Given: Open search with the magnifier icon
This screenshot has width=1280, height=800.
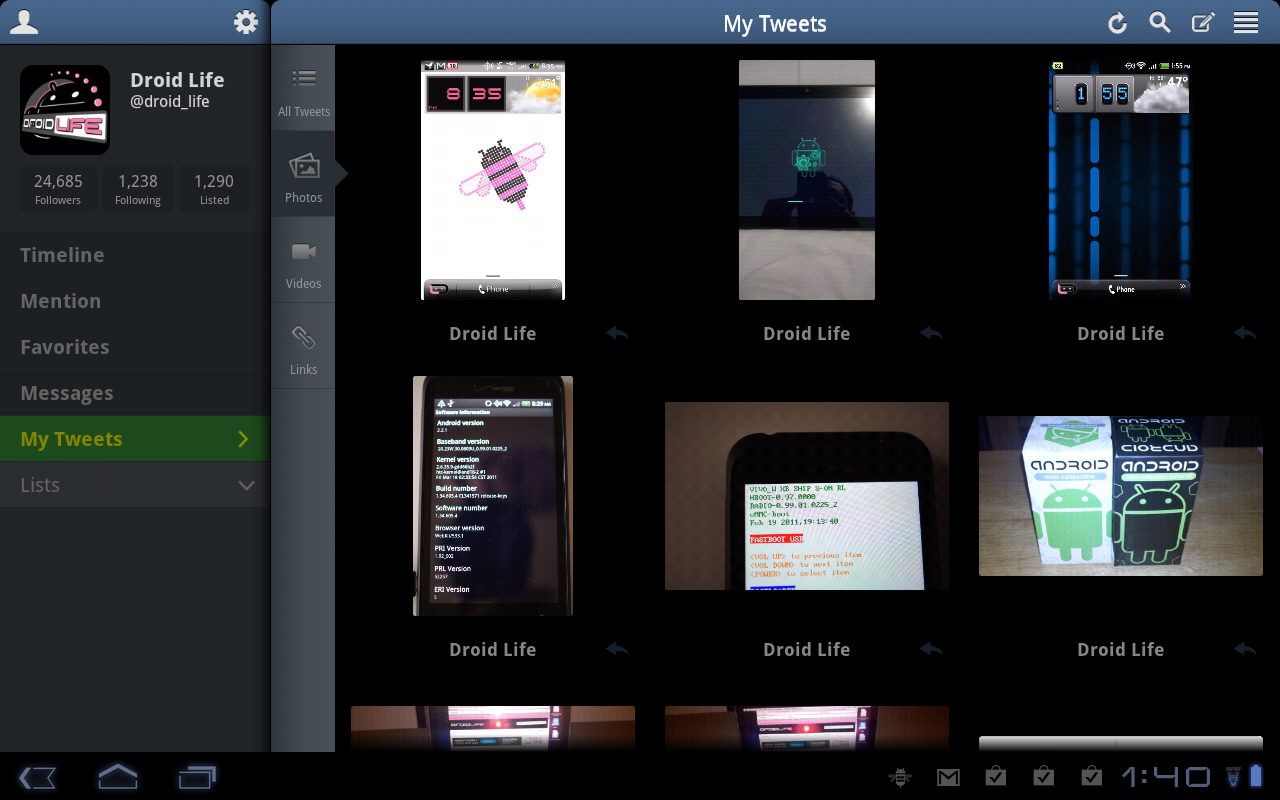Looking at the screenshot, I should [1160, 22].
